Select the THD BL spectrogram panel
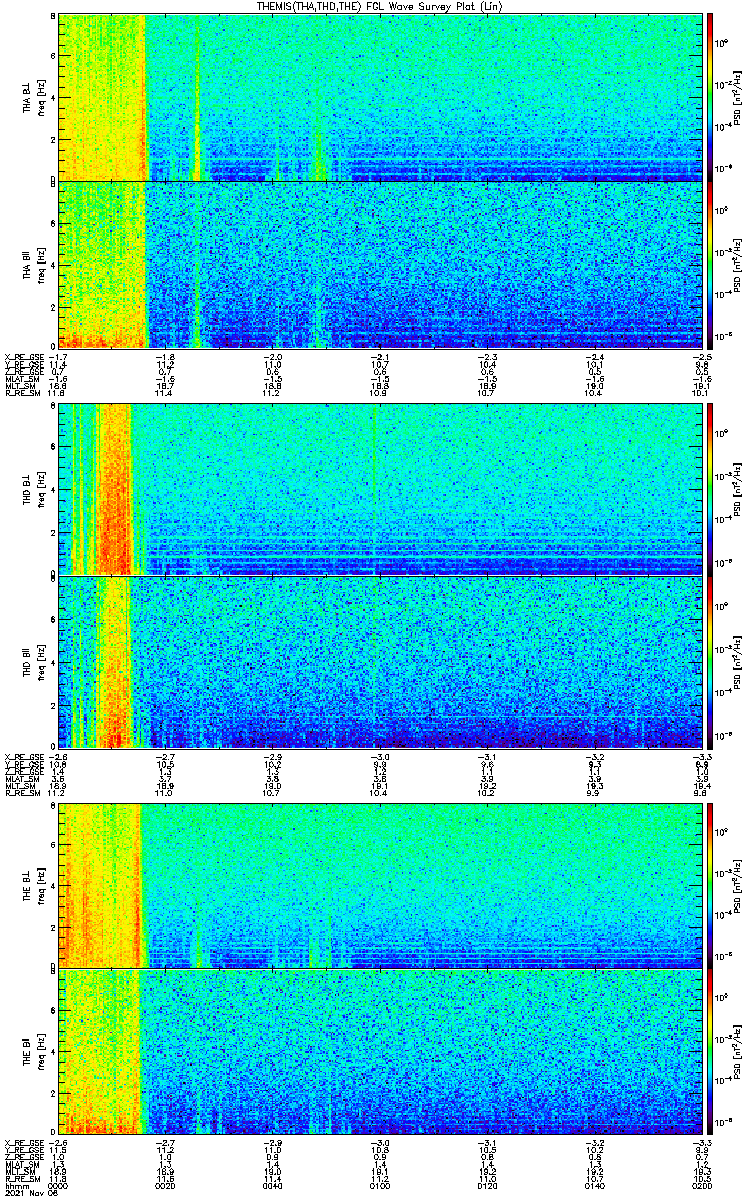The image size is (750, 1200). click(381, 490)
